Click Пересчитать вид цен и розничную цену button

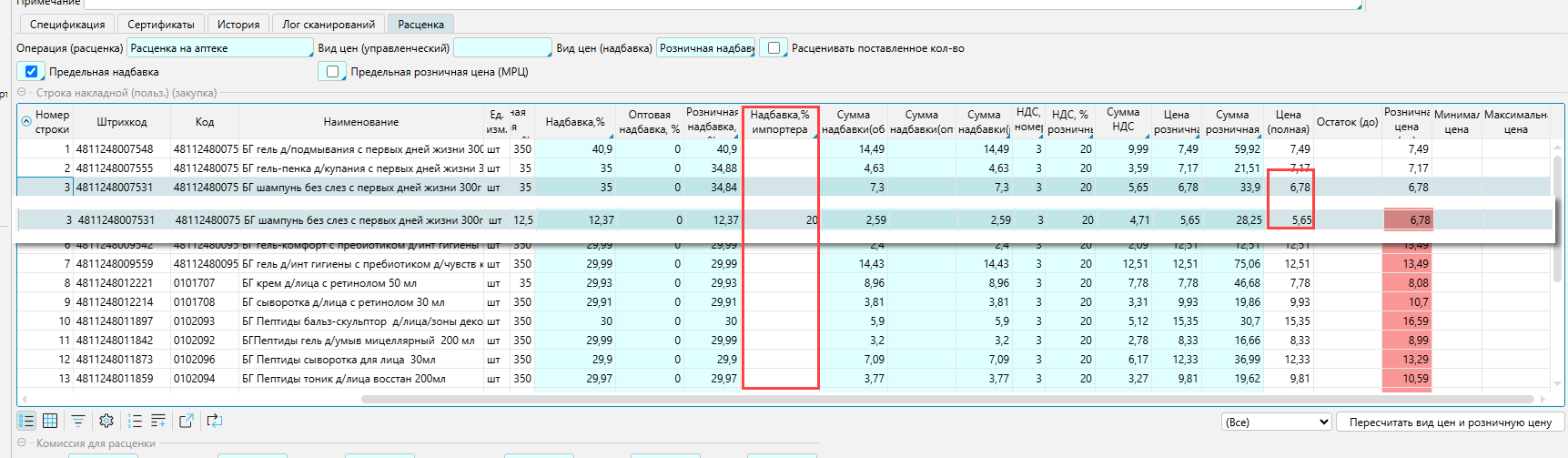click(x=1450, y=422)
